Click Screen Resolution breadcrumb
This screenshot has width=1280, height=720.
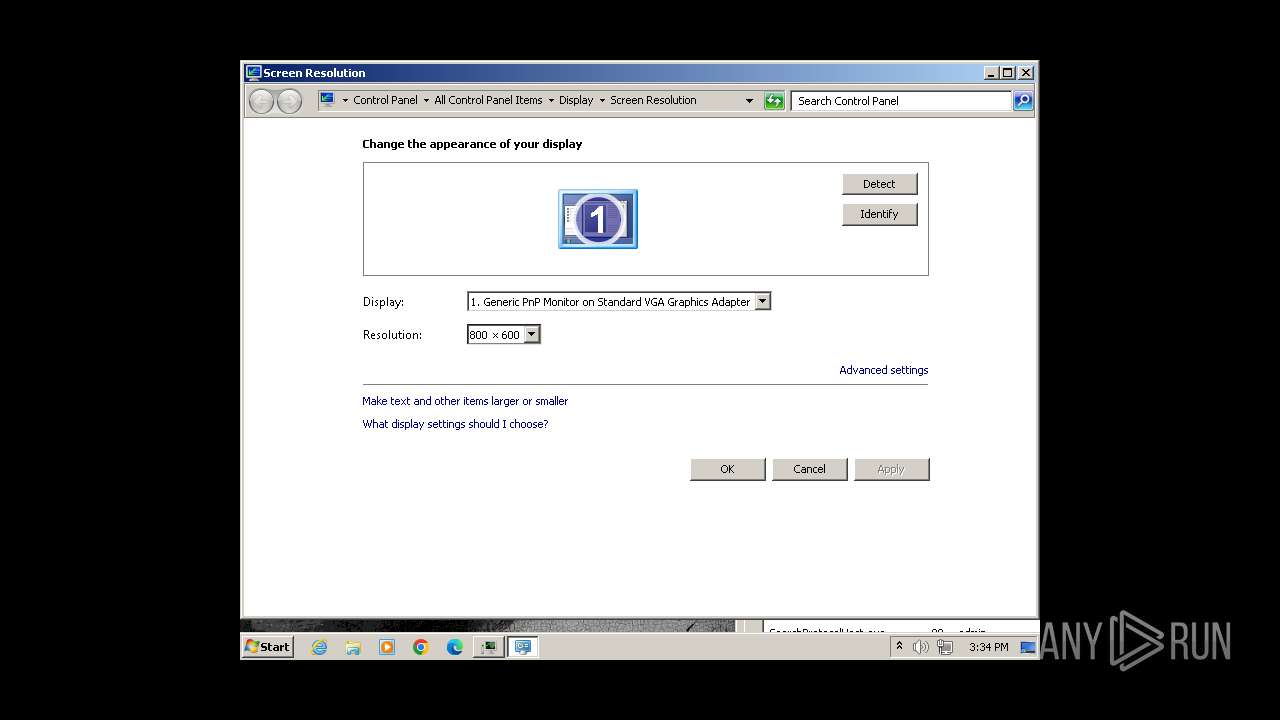(653, 100)
